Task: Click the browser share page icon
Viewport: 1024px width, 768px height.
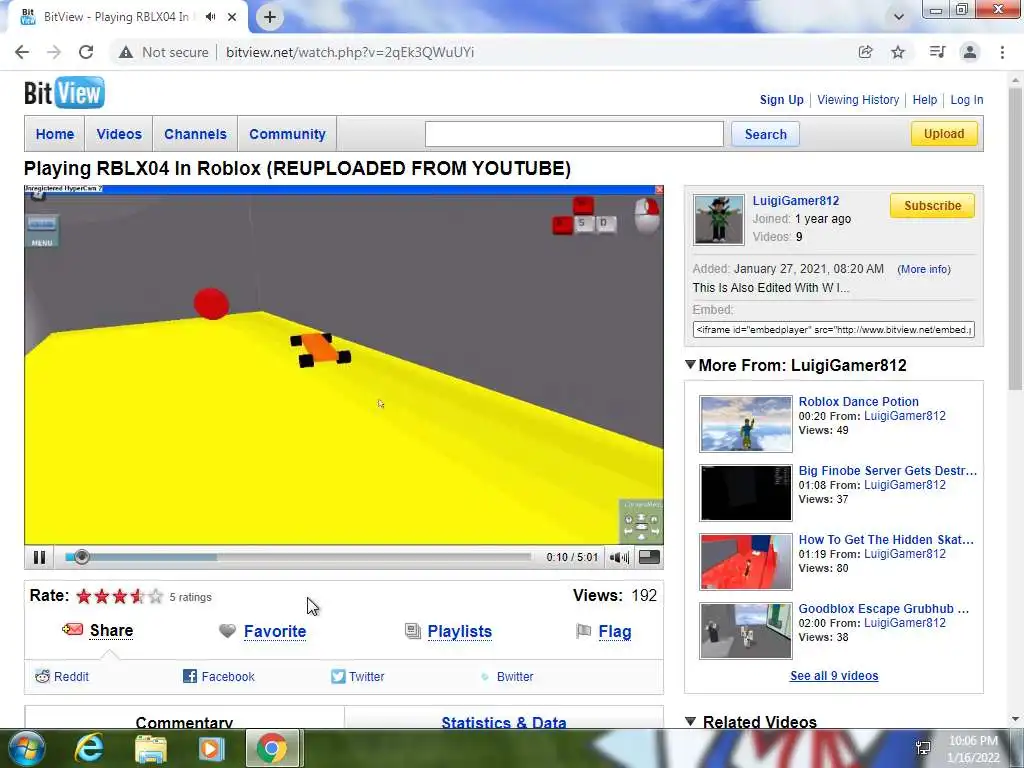Action: pyautogui.click(x=865, y=52)
